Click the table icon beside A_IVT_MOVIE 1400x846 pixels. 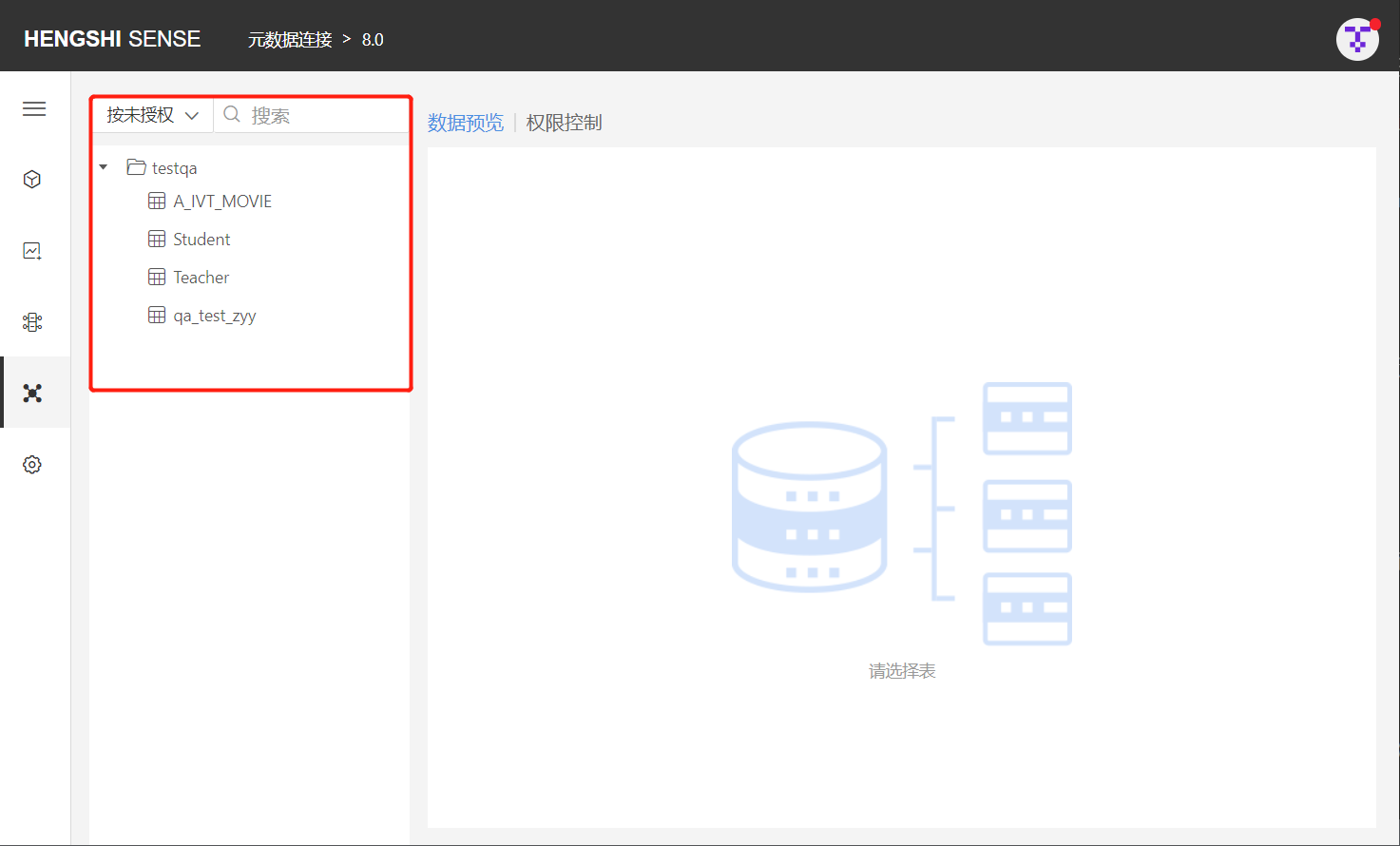click(x=157, y=202)
